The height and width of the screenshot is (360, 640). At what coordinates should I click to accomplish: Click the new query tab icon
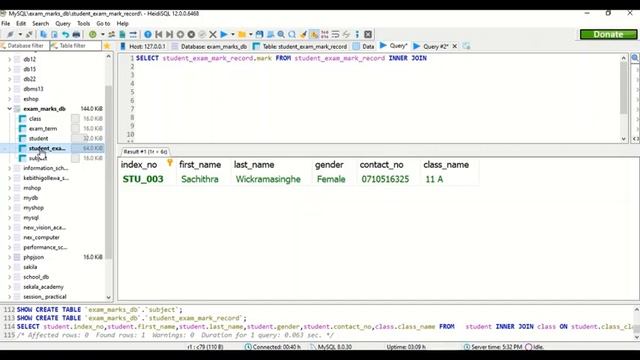[467, 46]
